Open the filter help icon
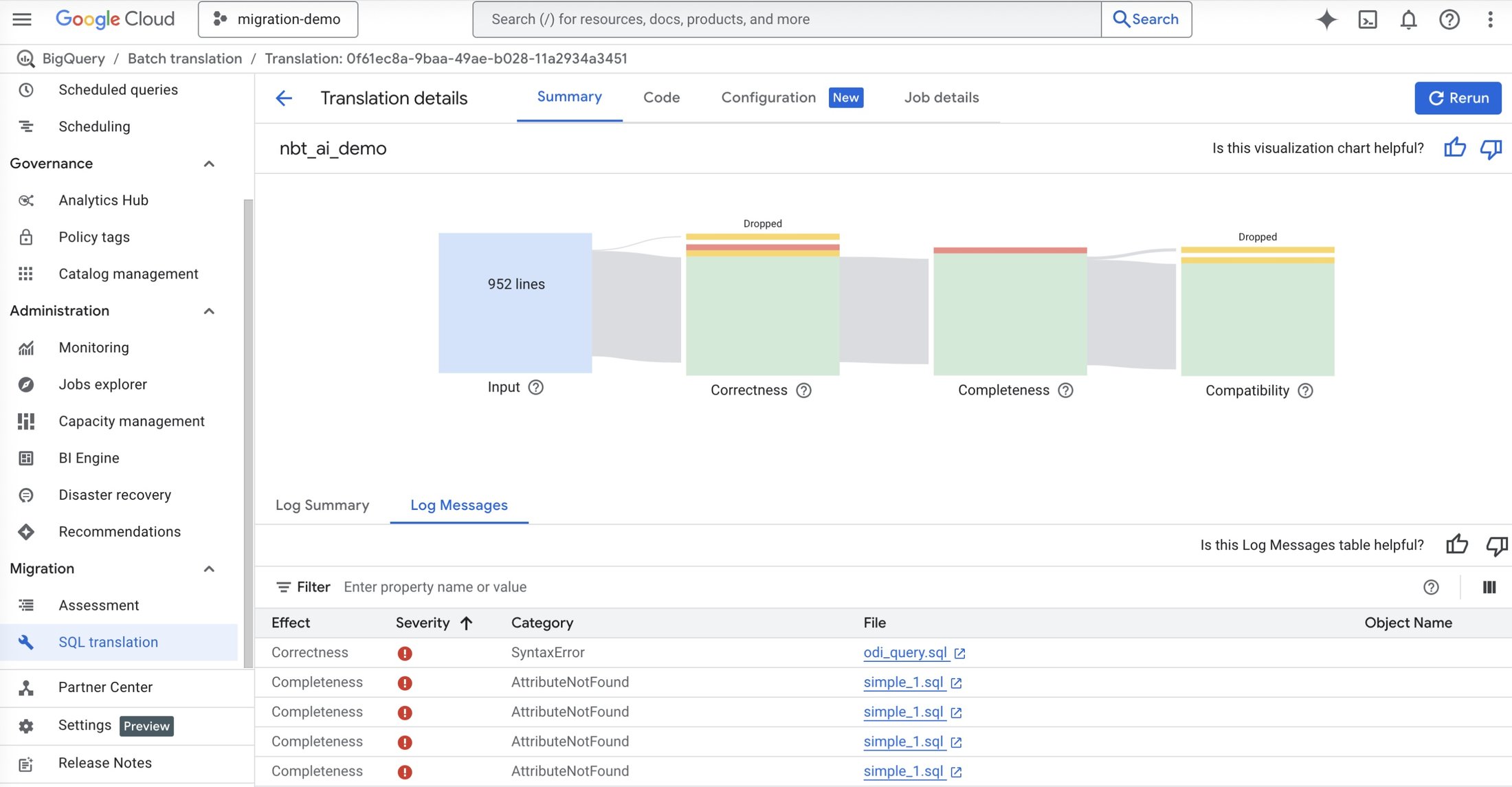1512x787 pixels. 1431,587
